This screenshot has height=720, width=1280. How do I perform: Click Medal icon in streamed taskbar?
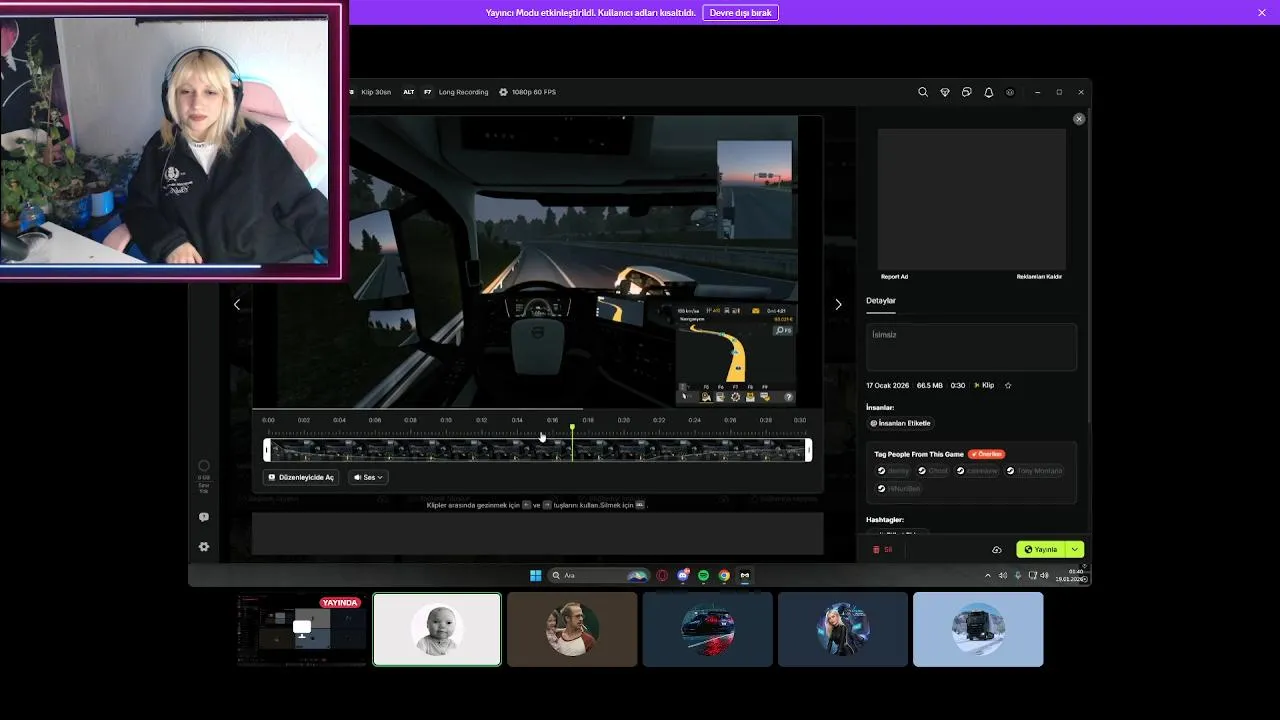(745, 576)
